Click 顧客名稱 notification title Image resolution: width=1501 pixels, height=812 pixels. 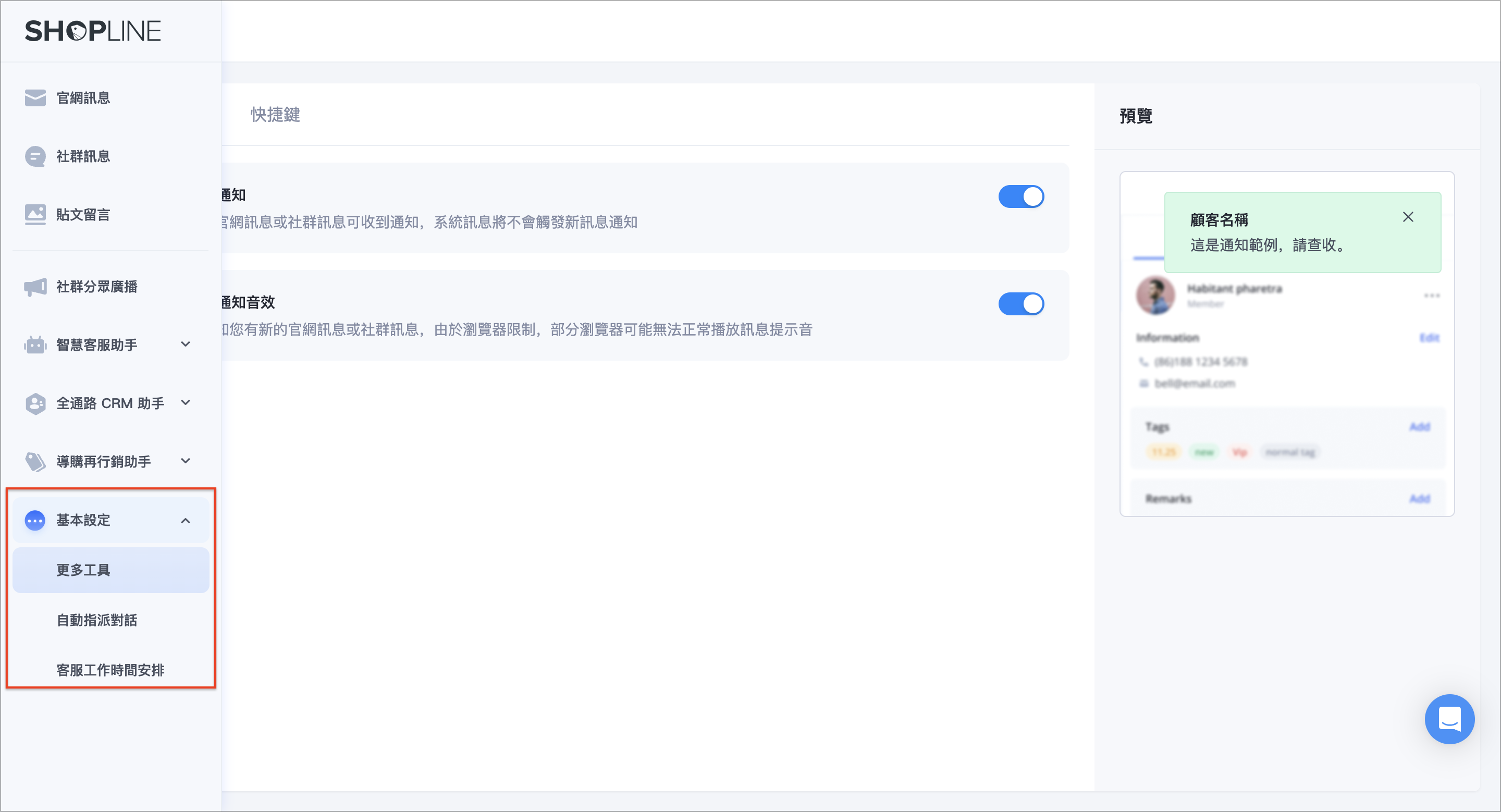pyautogui.click(x=1219, y=220)
